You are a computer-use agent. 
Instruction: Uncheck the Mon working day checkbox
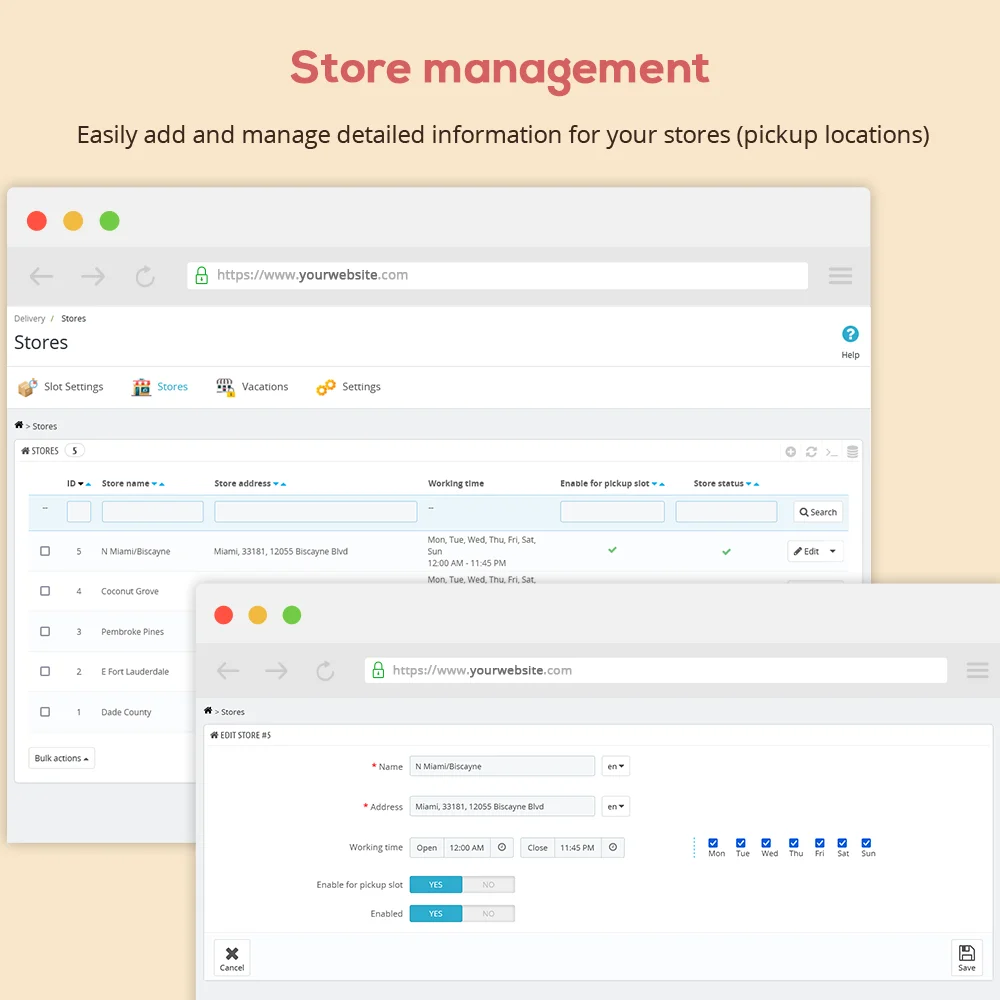coord(713,843)
